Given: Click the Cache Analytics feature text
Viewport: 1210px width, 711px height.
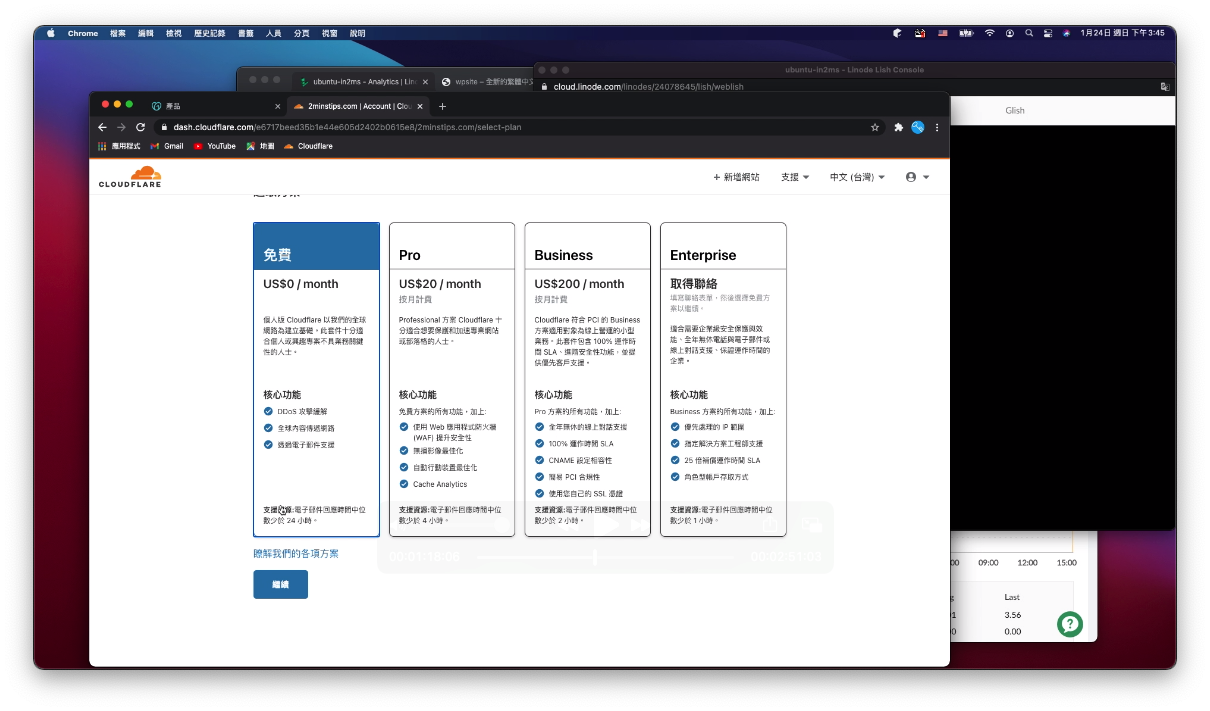Looking at the screenshot, I should tap(440, 484).
